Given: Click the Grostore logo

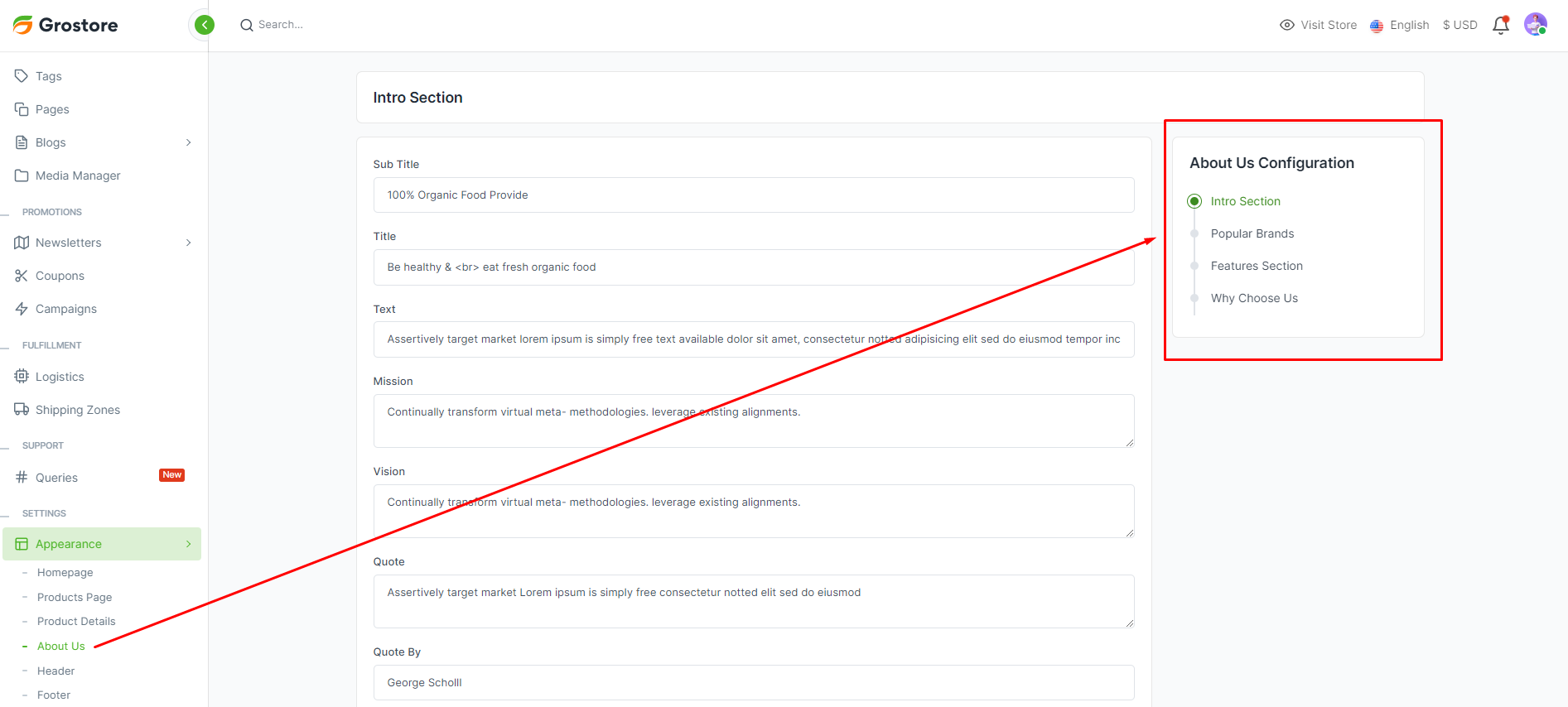Looking at the screenshot, I should tap(66, 25).
